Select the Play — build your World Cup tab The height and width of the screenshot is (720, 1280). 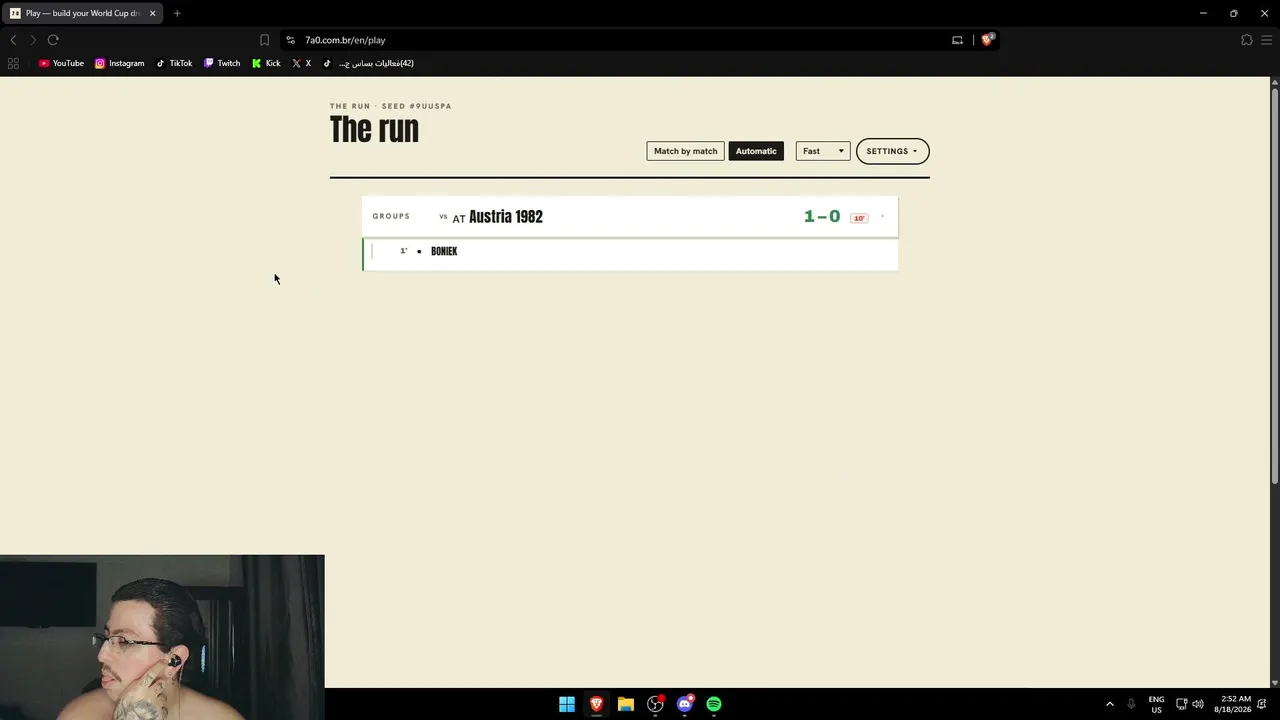[x=82, y=13]
